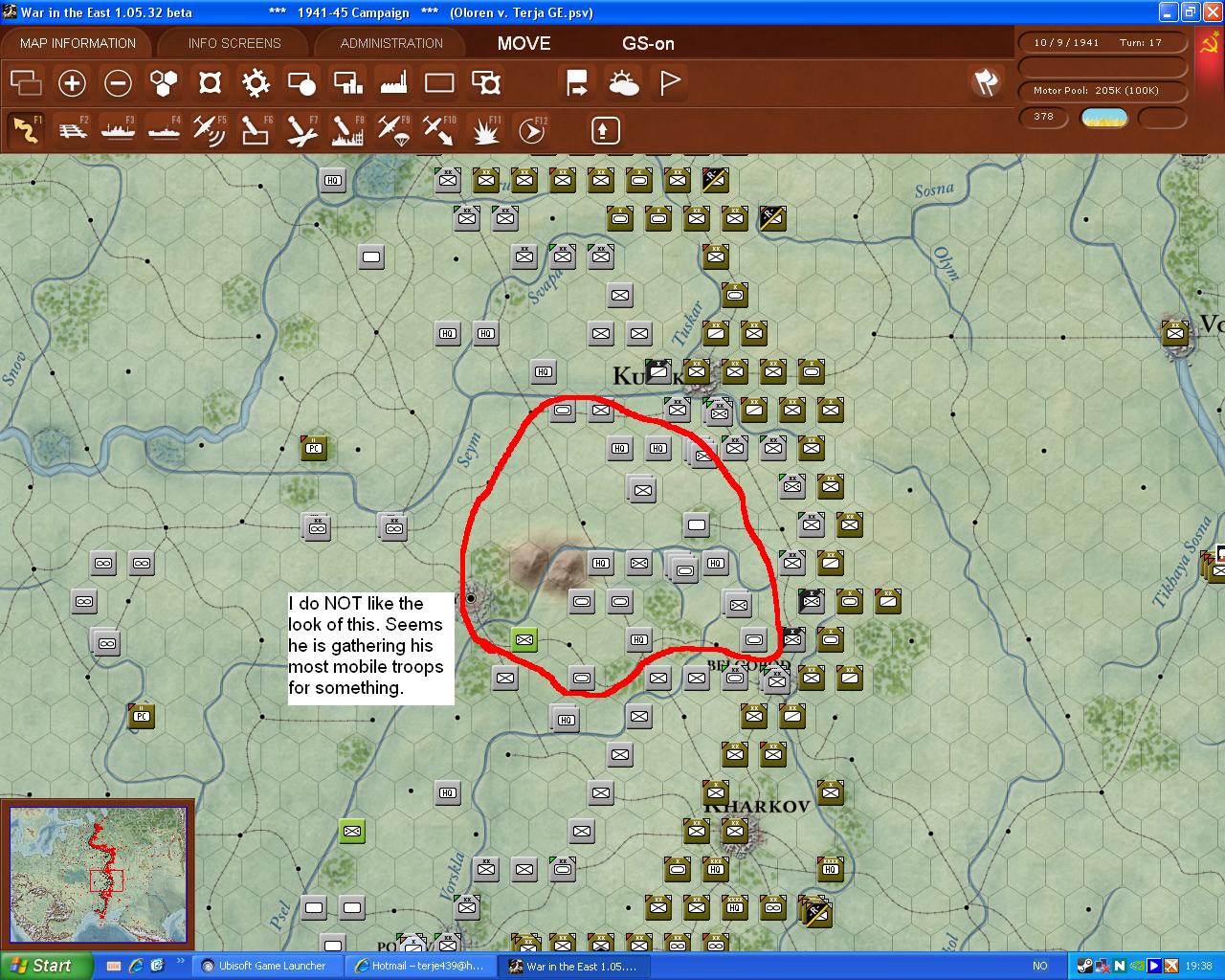Toggle the hex grid display icon
Image resolution: width=1225 pixels, height=980 pixels.
[164, 83]
